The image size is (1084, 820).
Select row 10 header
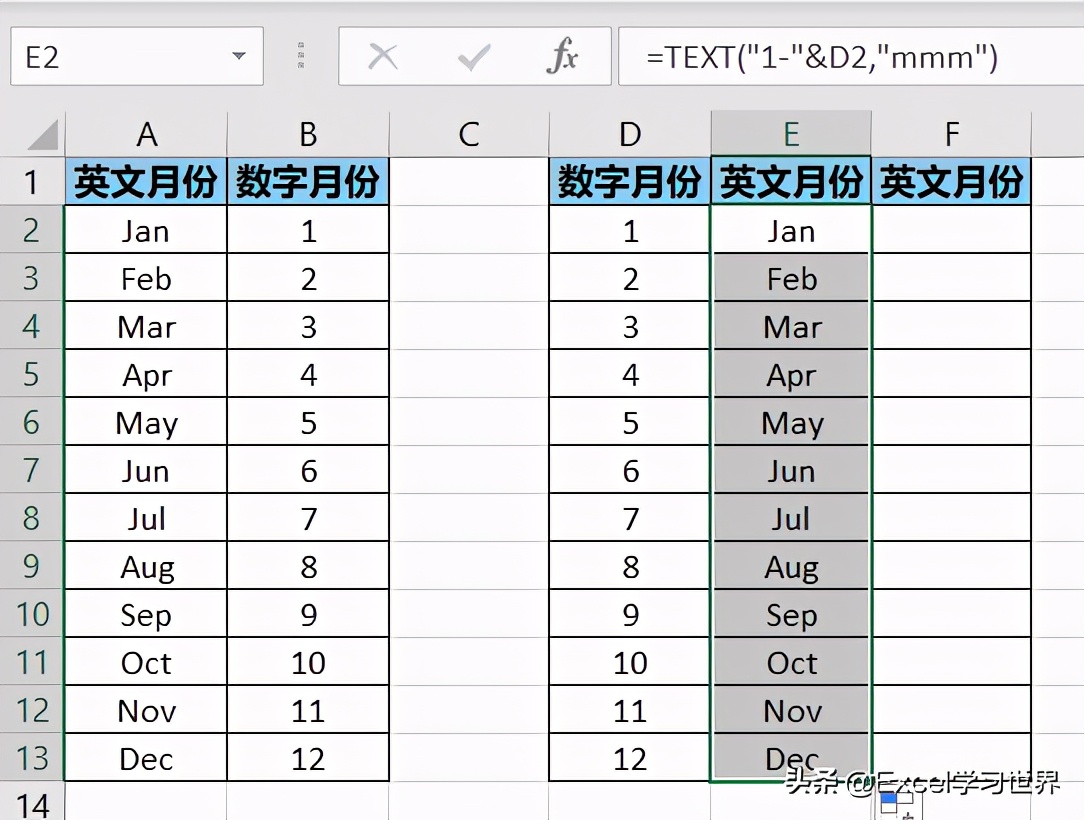[x=32, y=614]
